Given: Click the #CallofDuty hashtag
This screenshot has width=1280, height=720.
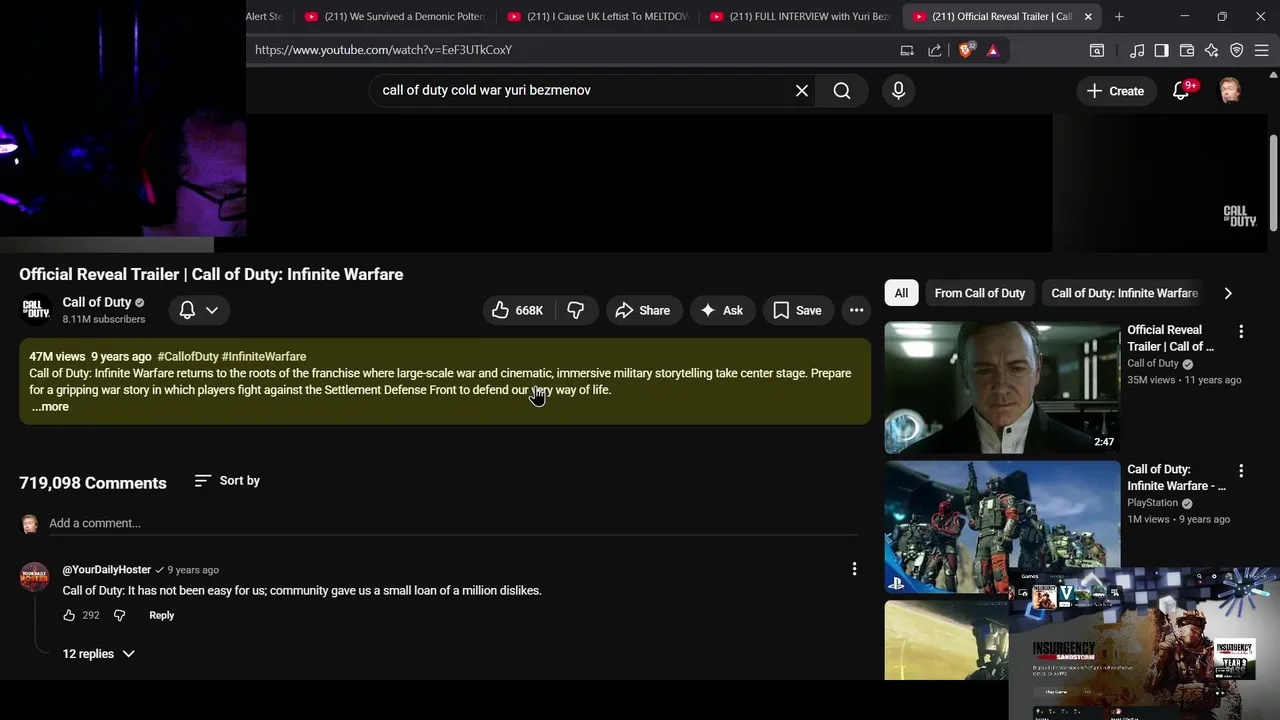Looking at the screenshot, I should click(187, 357).
